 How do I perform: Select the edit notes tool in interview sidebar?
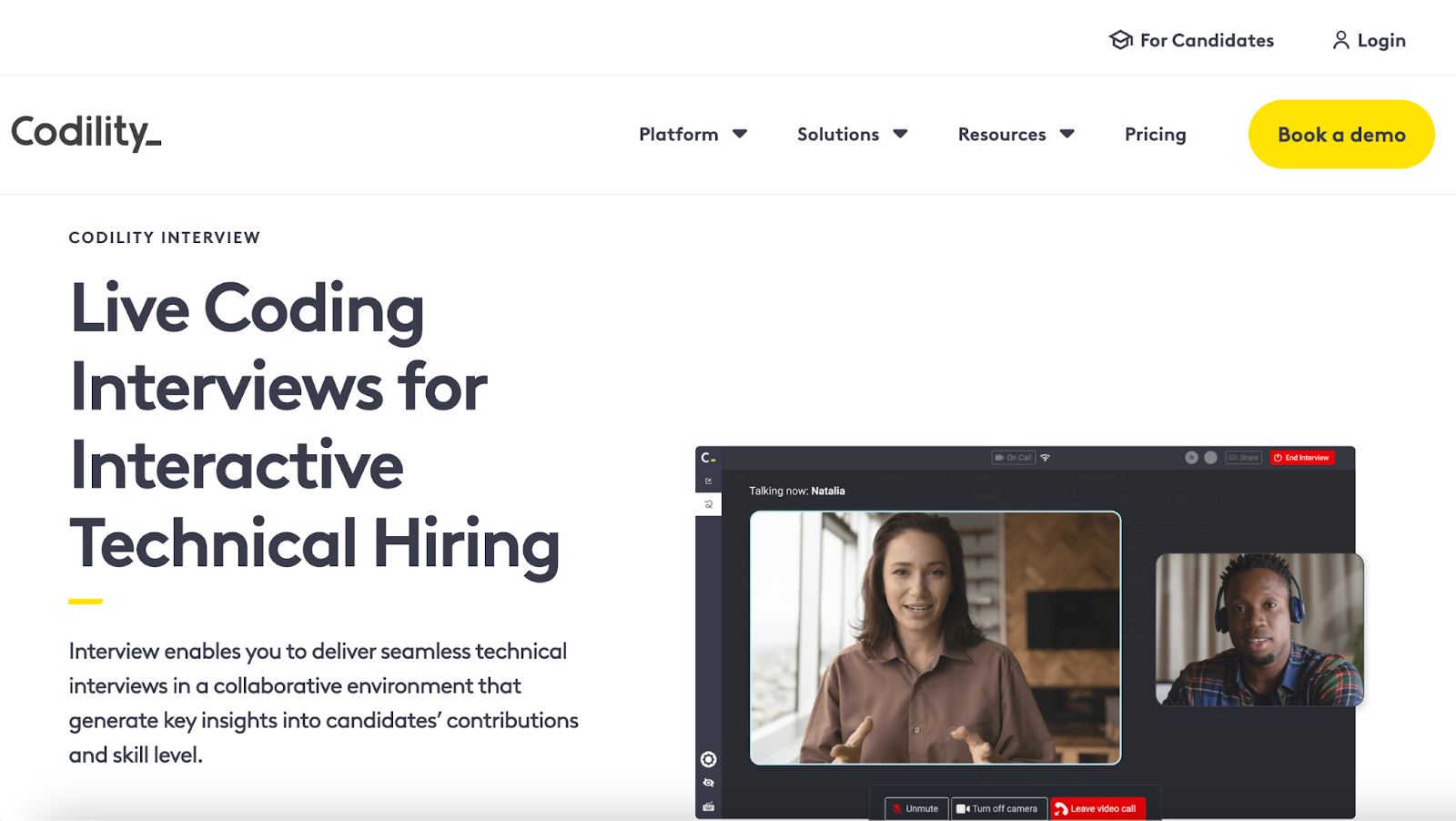(708, 480)
